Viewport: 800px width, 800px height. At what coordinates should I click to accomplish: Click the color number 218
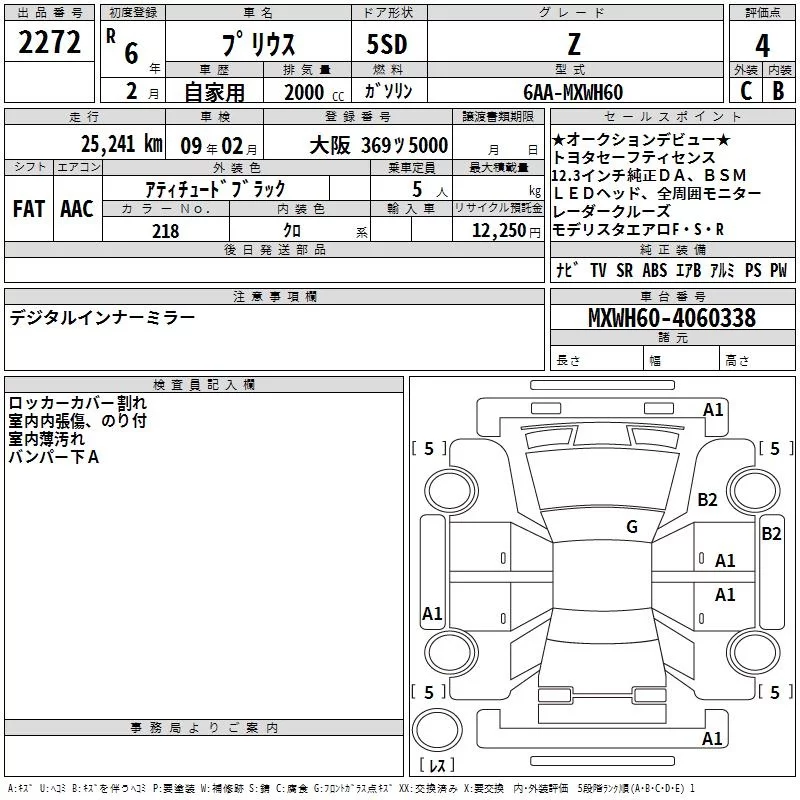click(165, 231)
